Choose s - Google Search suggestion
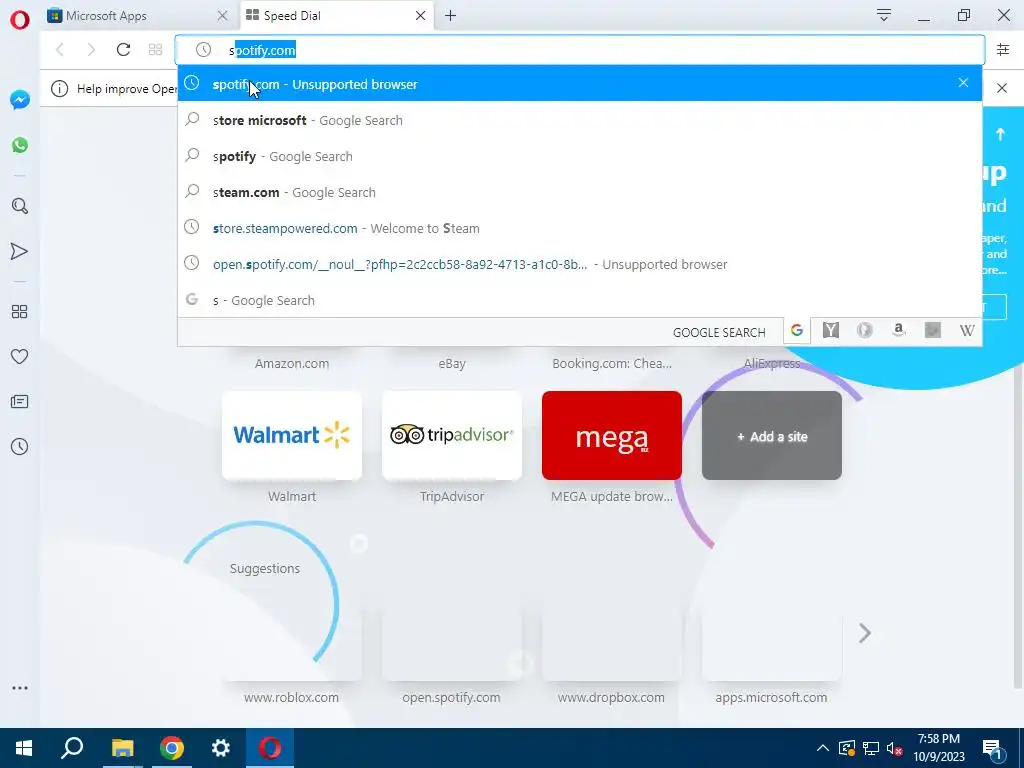 point(580,300)
